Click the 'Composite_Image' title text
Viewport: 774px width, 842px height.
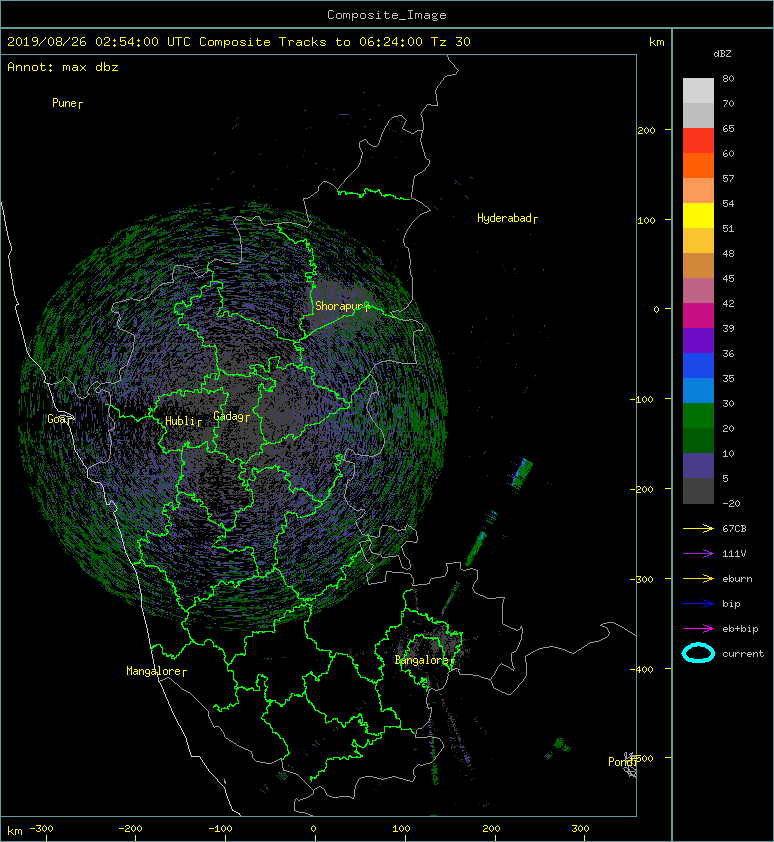[387, 15]
